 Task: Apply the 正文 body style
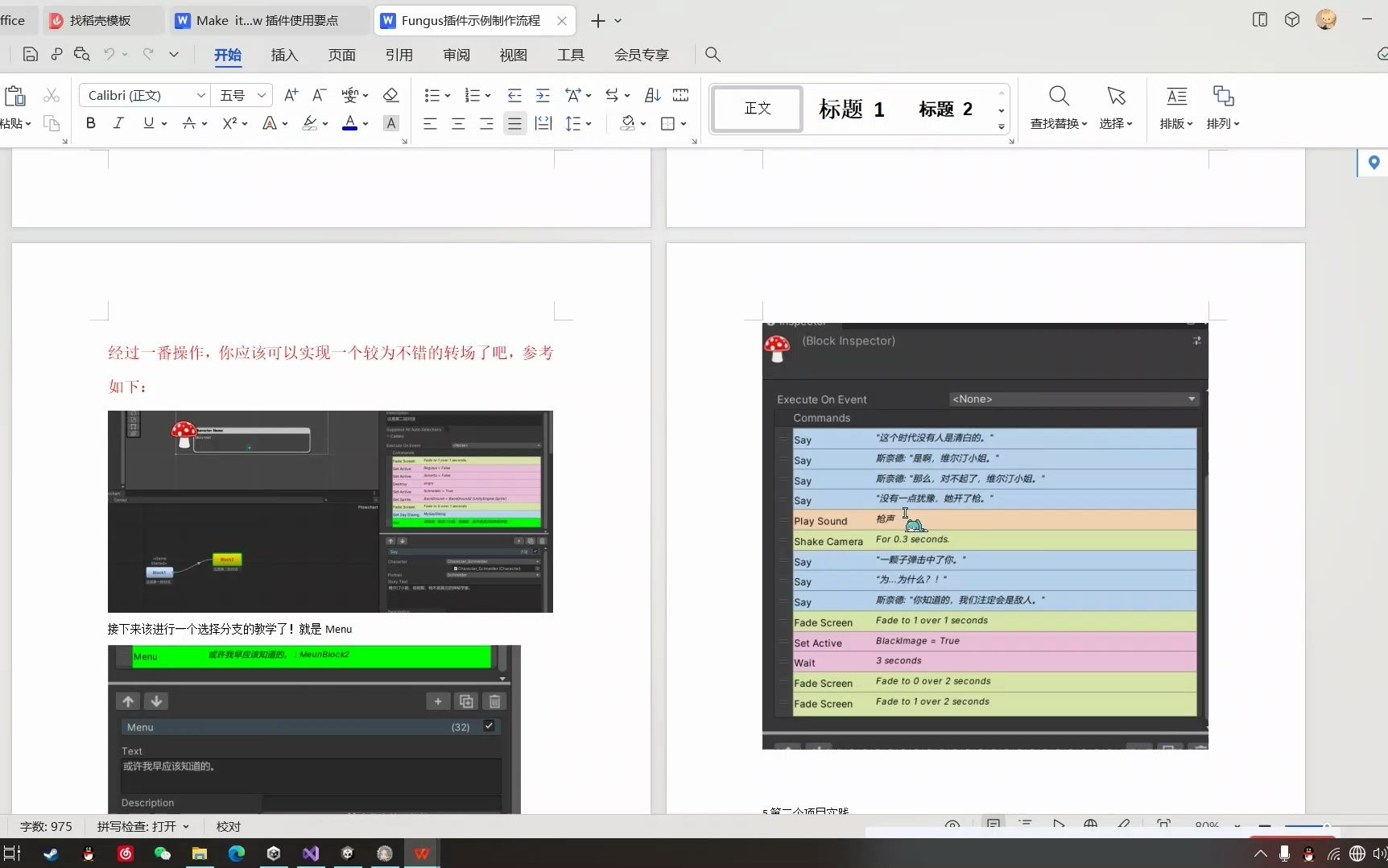point(758,108)
